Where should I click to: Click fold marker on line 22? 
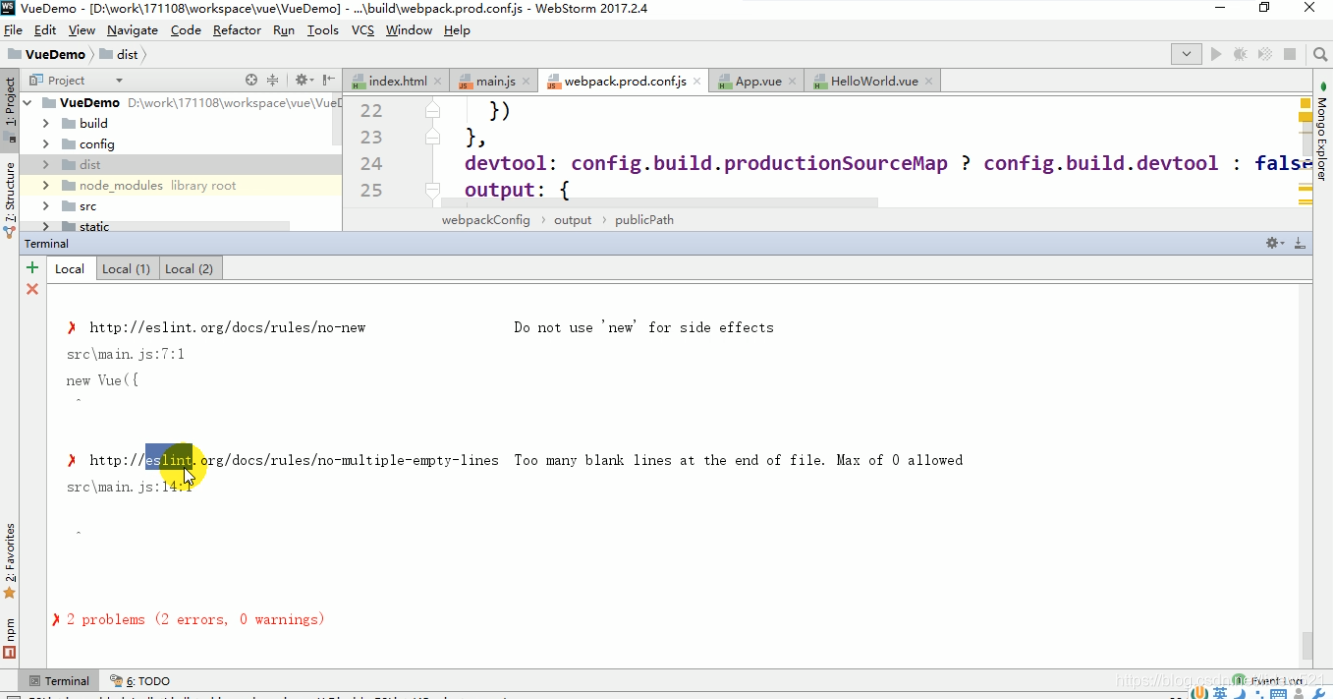(432, 110)
